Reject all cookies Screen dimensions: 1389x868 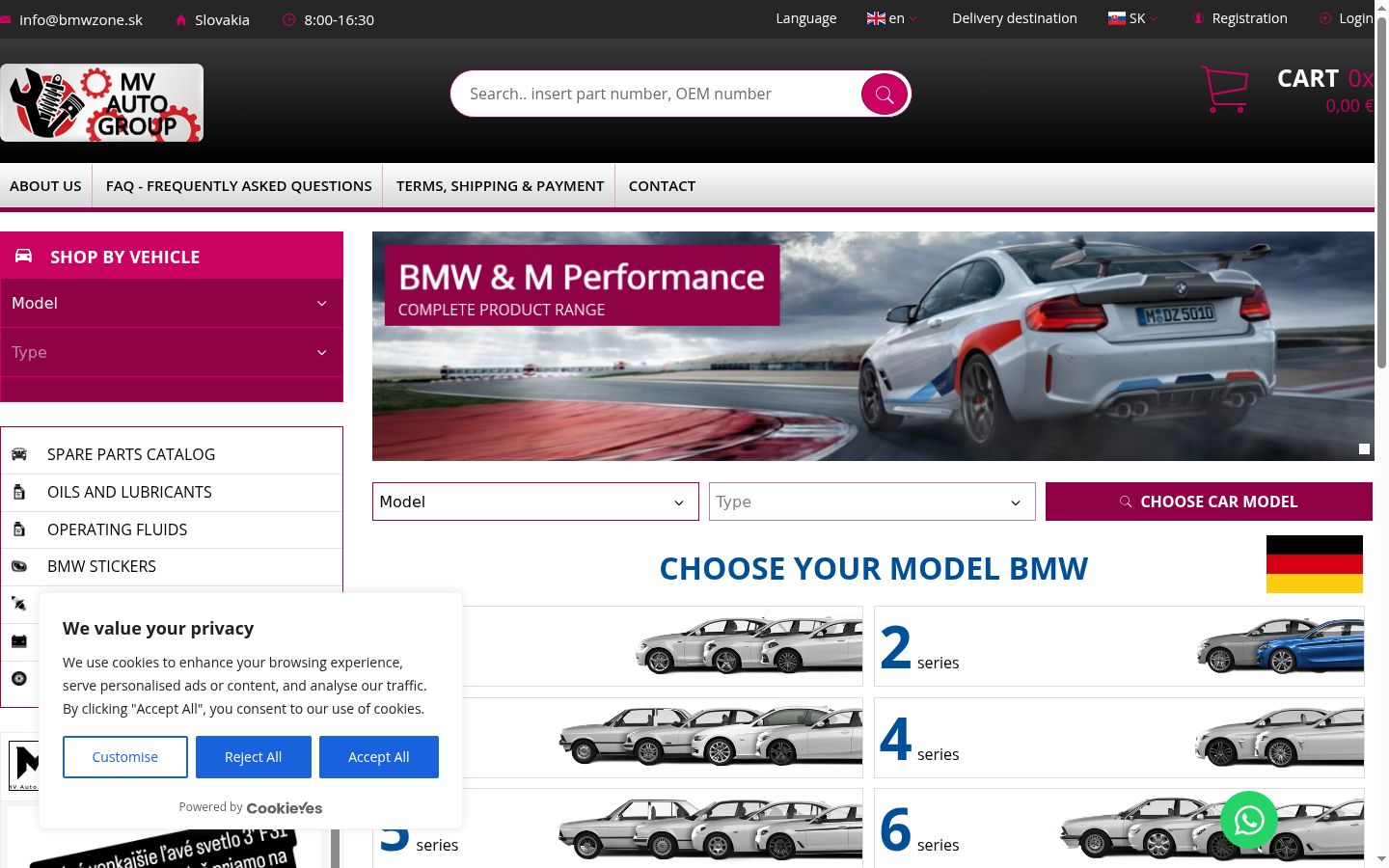tap(254, 757)
